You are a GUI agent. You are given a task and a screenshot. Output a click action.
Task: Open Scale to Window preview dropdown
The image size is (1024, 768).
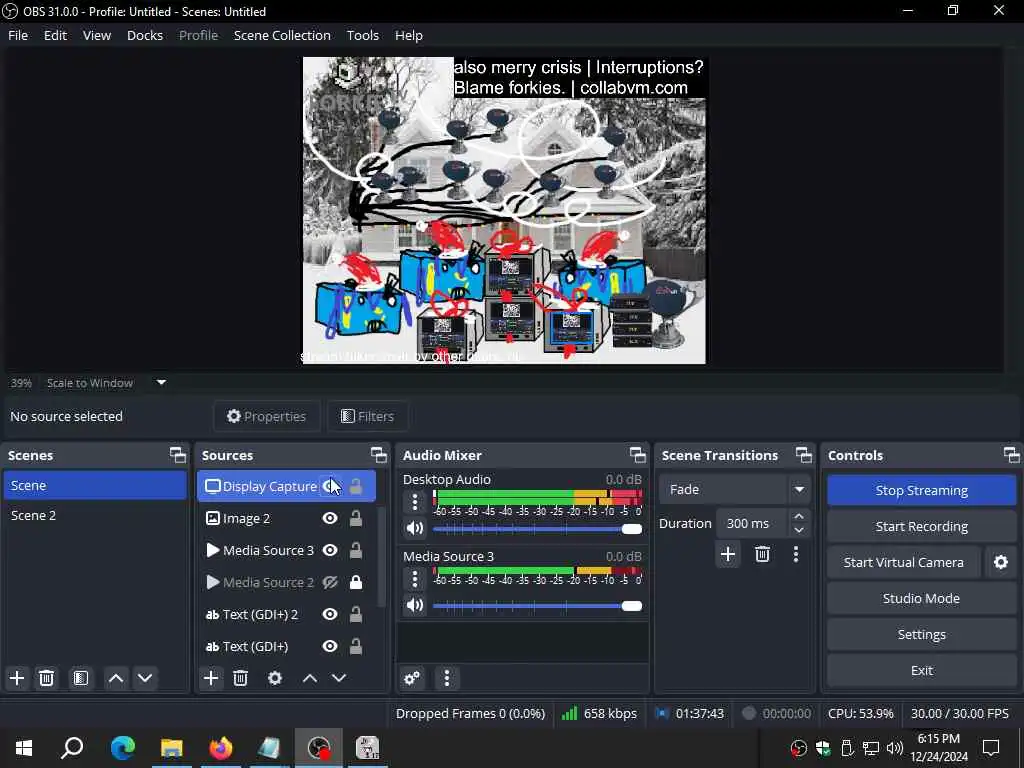161,383
